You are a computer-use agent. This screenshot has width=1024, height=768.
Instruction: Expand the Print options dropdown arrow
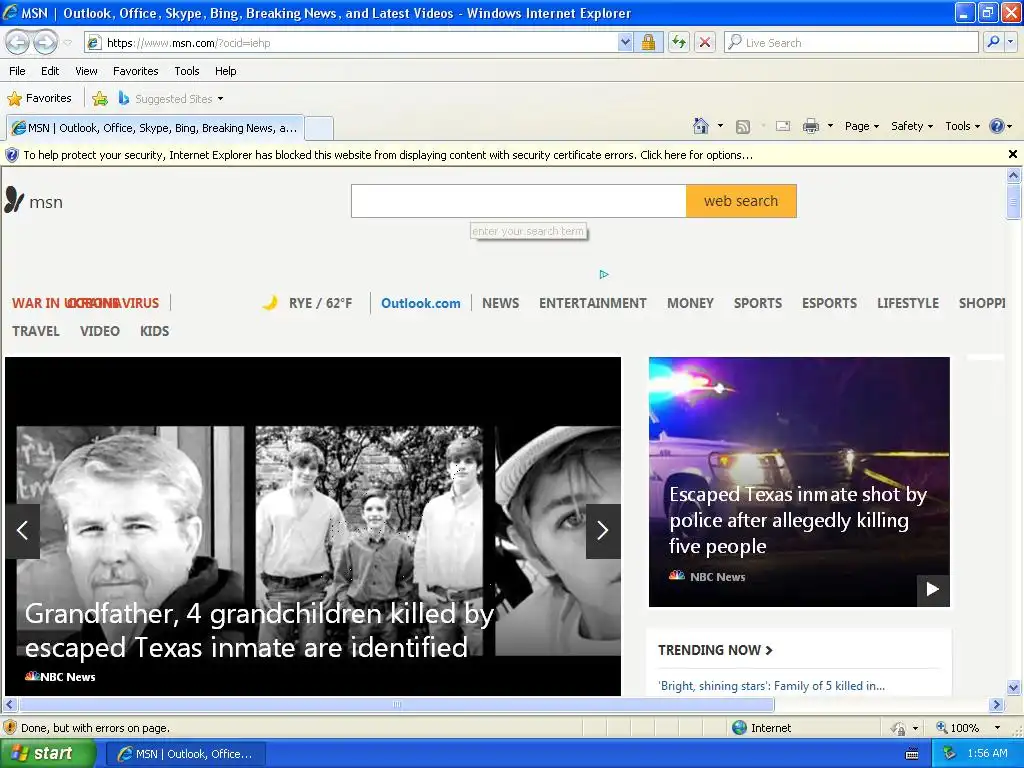tap(830, 126)
